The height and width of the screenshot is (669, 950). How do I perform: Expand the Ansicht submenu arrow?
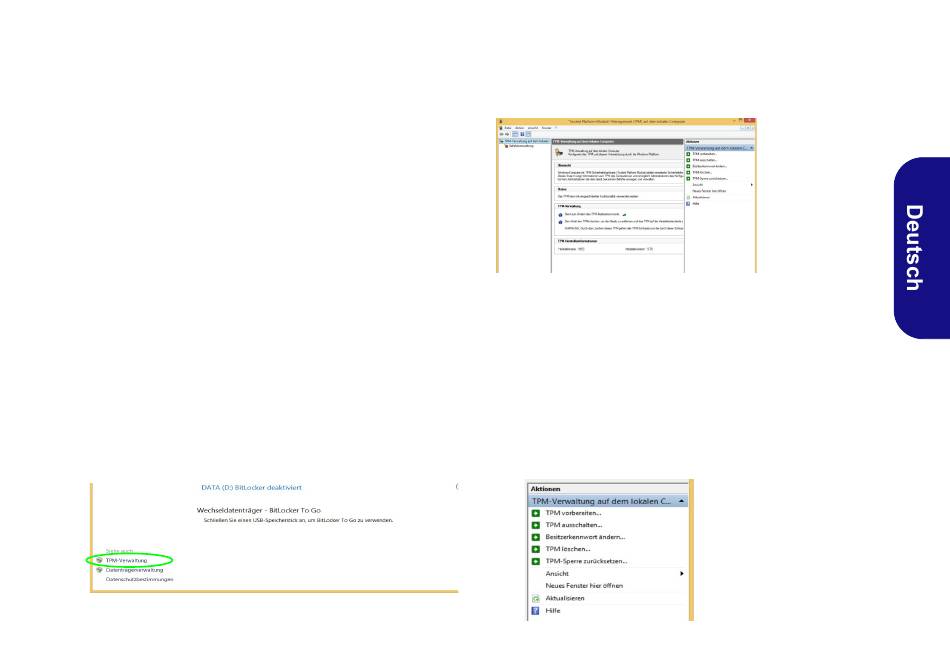click(x=682, y=573)
